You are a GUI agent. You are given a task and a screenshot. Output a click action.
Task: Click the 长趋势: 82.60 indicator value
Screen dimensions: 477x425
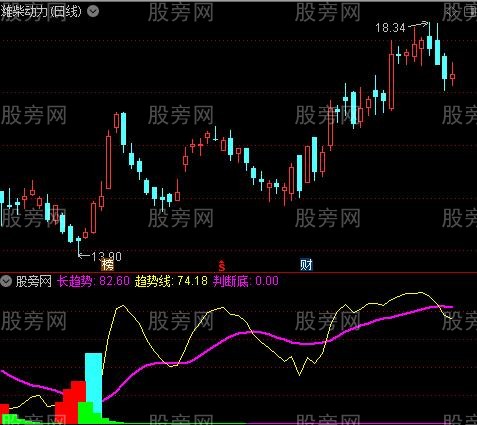(x=93, y=281)
